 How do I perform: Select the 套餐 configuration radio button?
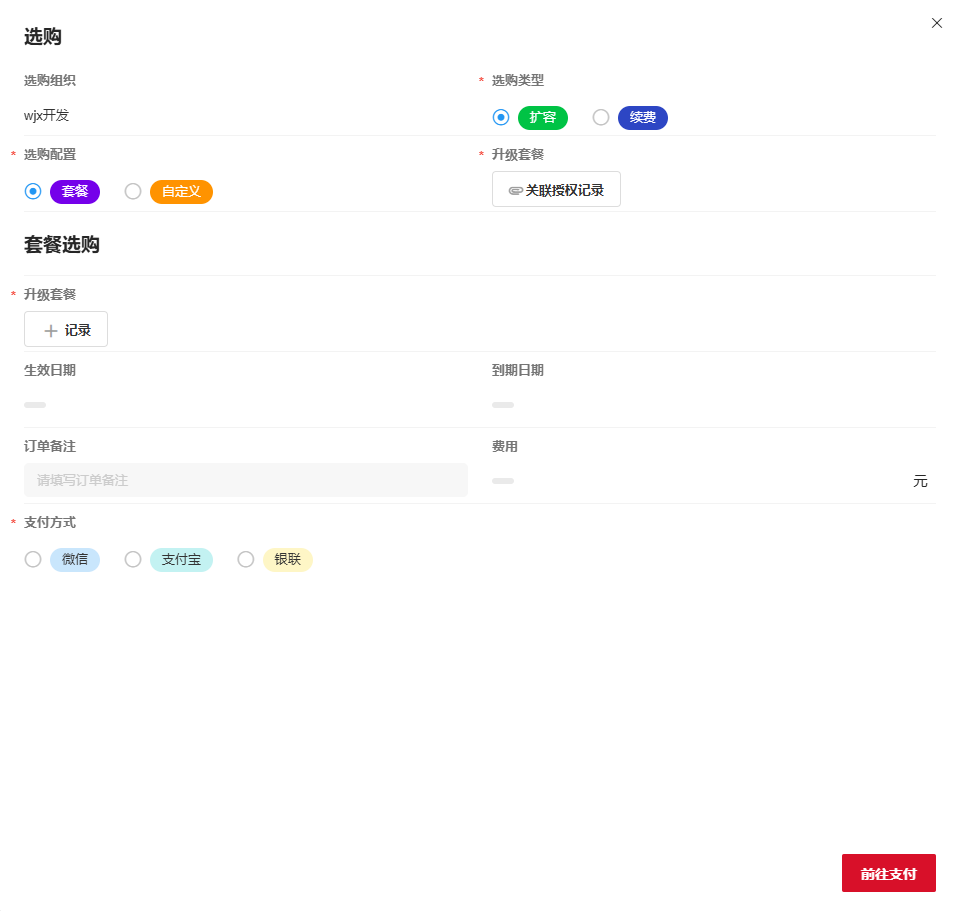pyautogui.click(x=33, y=192)
